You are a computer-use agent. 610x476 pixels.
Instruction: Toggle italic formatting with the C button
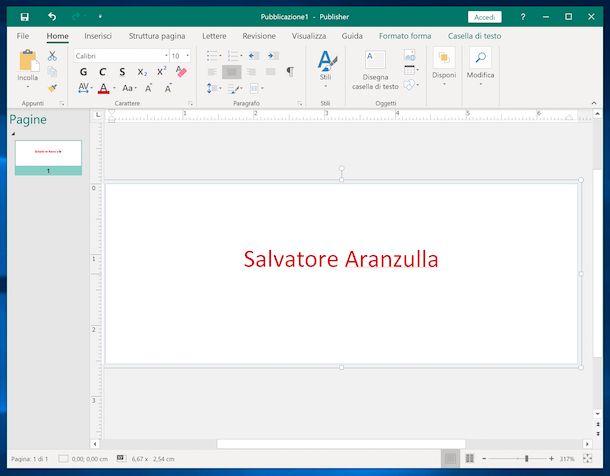(x=102, y=72)
